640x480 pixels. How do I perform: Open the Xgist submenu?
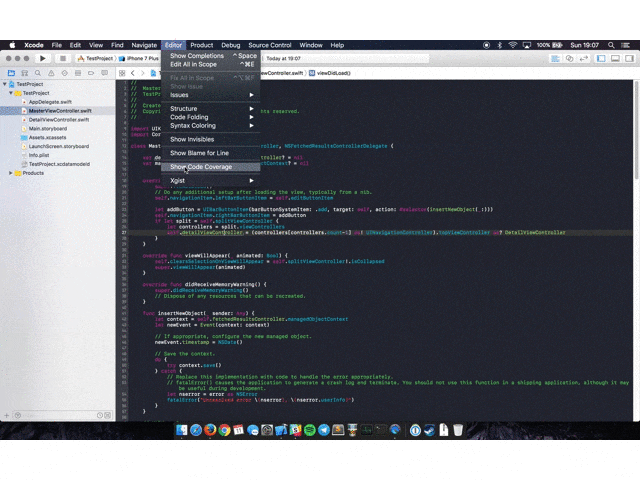pyautogui.click(x=211, y=180)
